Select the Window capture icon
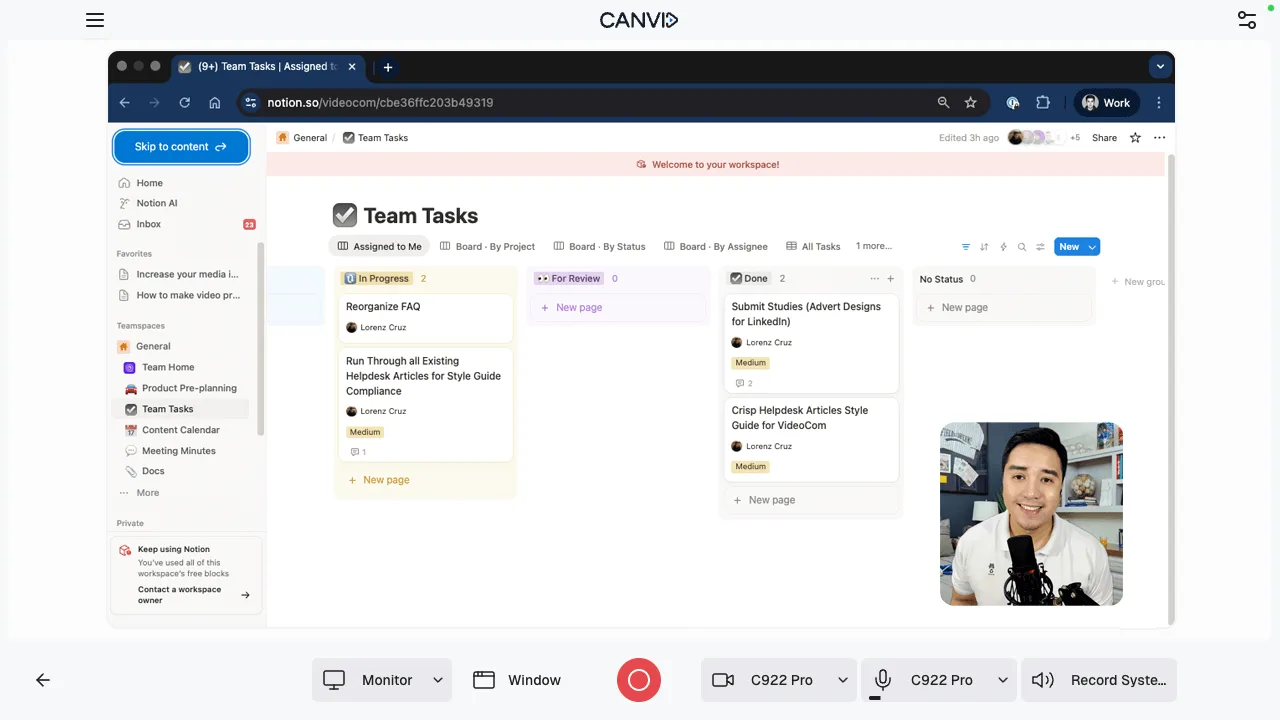The image size is (1280, 720). [484, 679]
